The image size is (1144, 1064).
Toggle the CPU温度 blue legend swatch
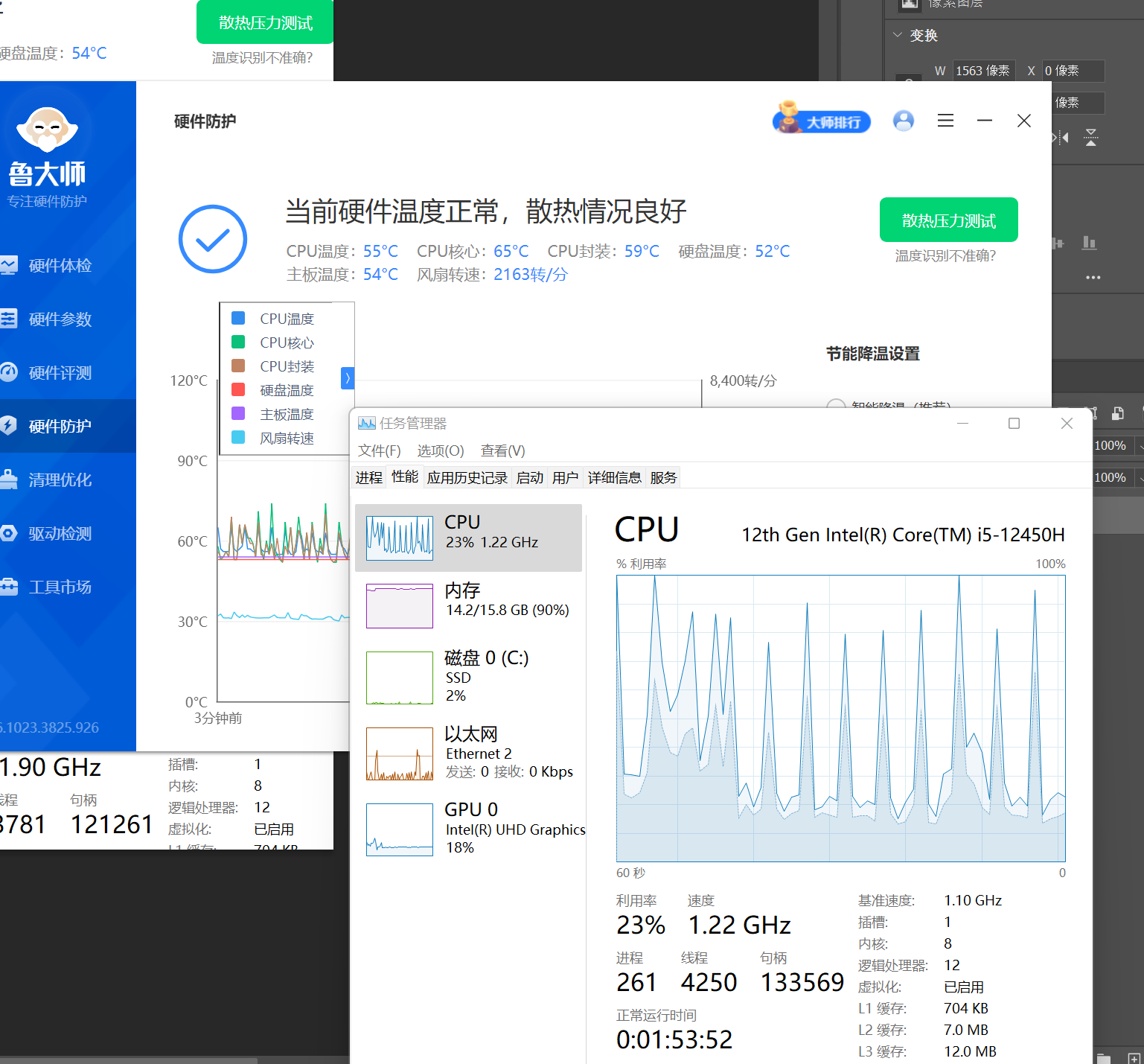[239, 318]
